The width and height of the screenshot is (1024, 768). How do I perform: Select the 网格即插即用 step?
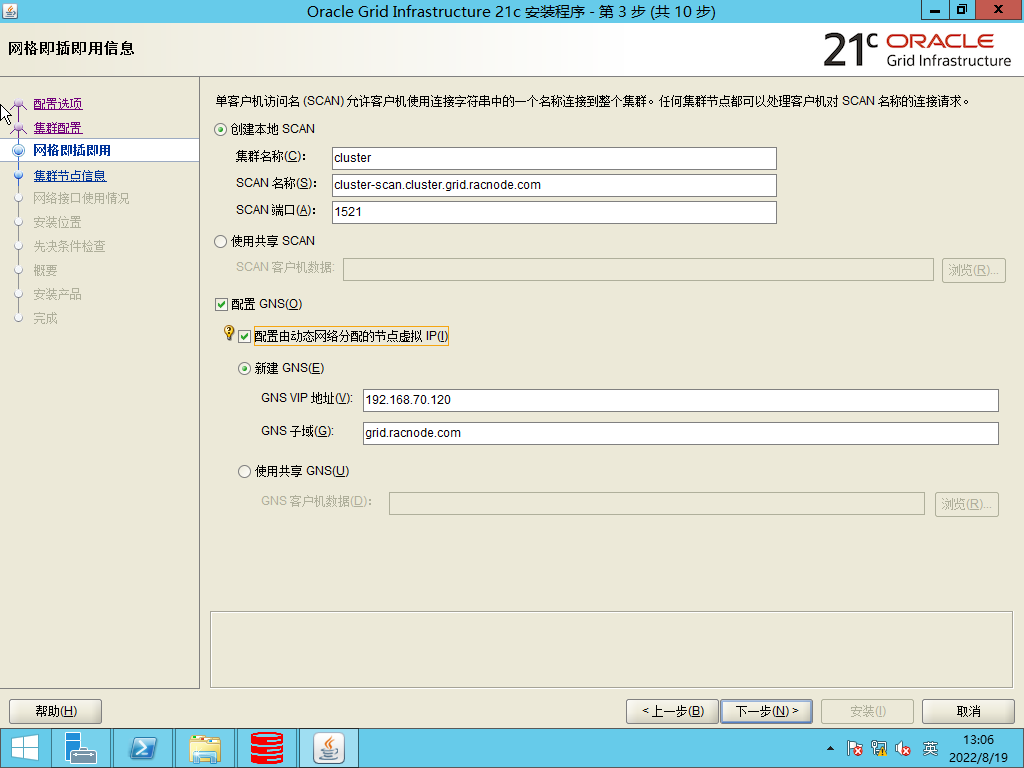point(72,150)
